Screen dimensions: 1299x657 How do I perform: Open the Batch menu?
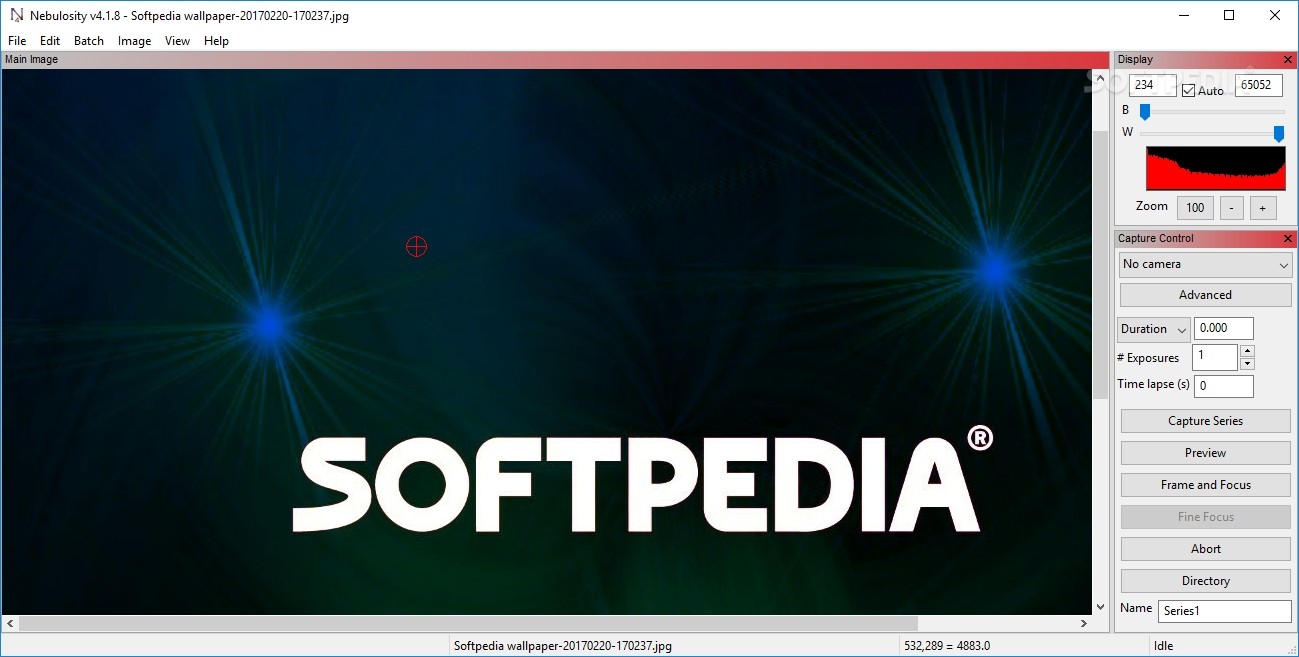pos(89,41)
